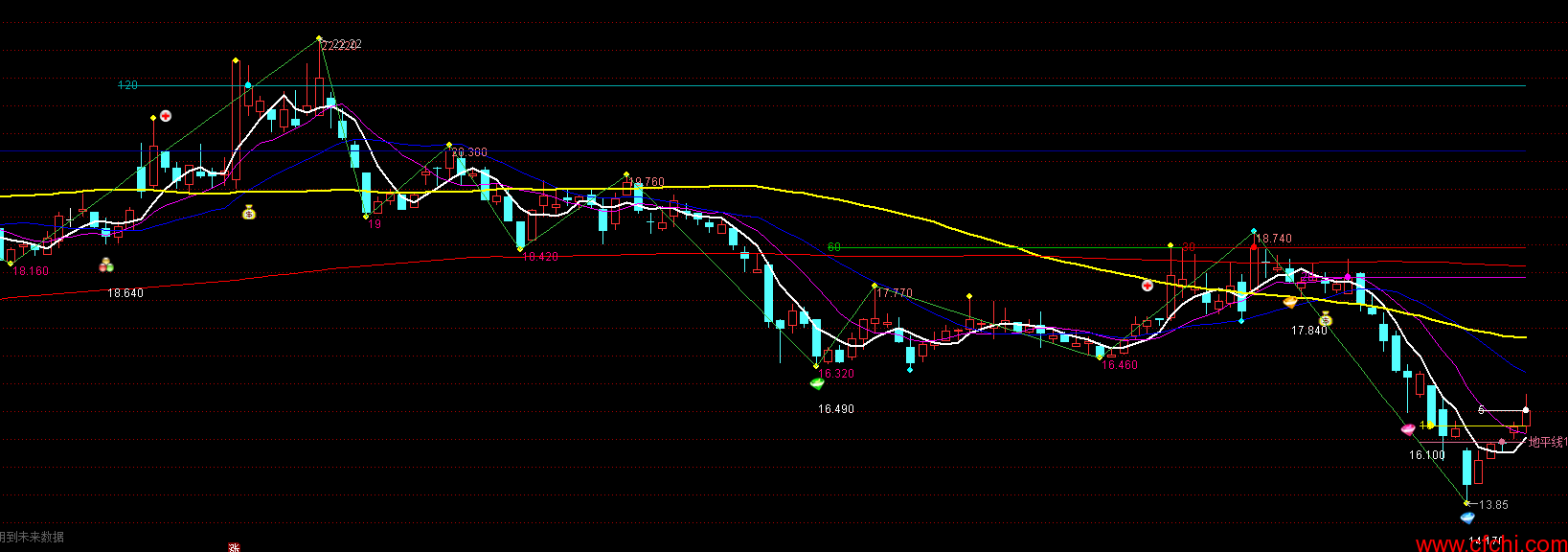Click the red plus marker below the 60 line
The width and height of the screenshot is (1568, 552).
click(1148, 286)
